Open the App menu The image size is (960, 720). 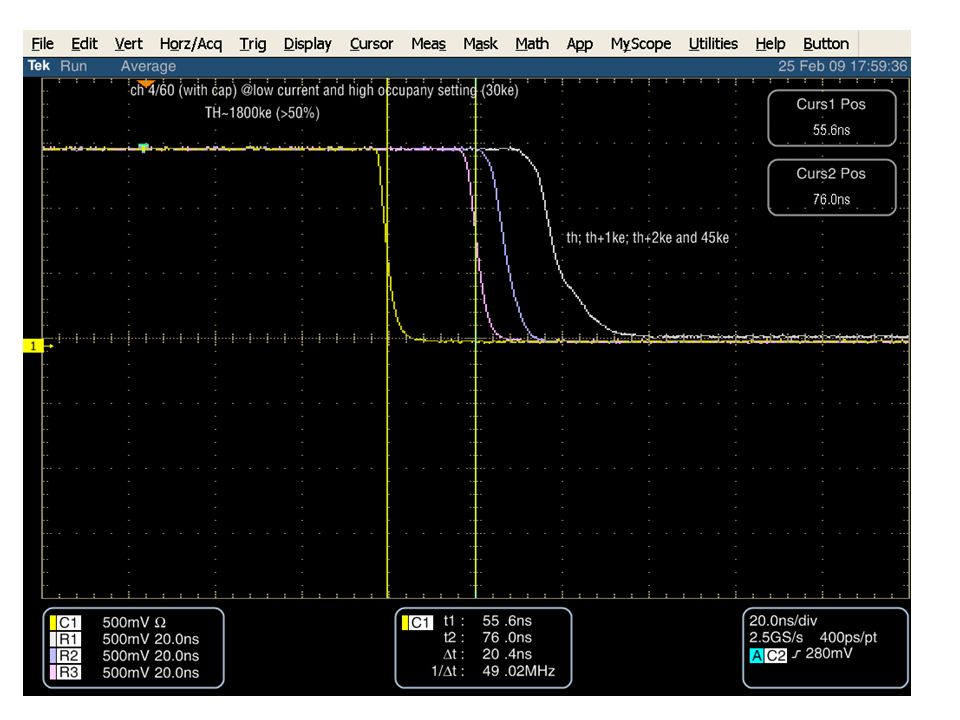[x=579, y=44]
